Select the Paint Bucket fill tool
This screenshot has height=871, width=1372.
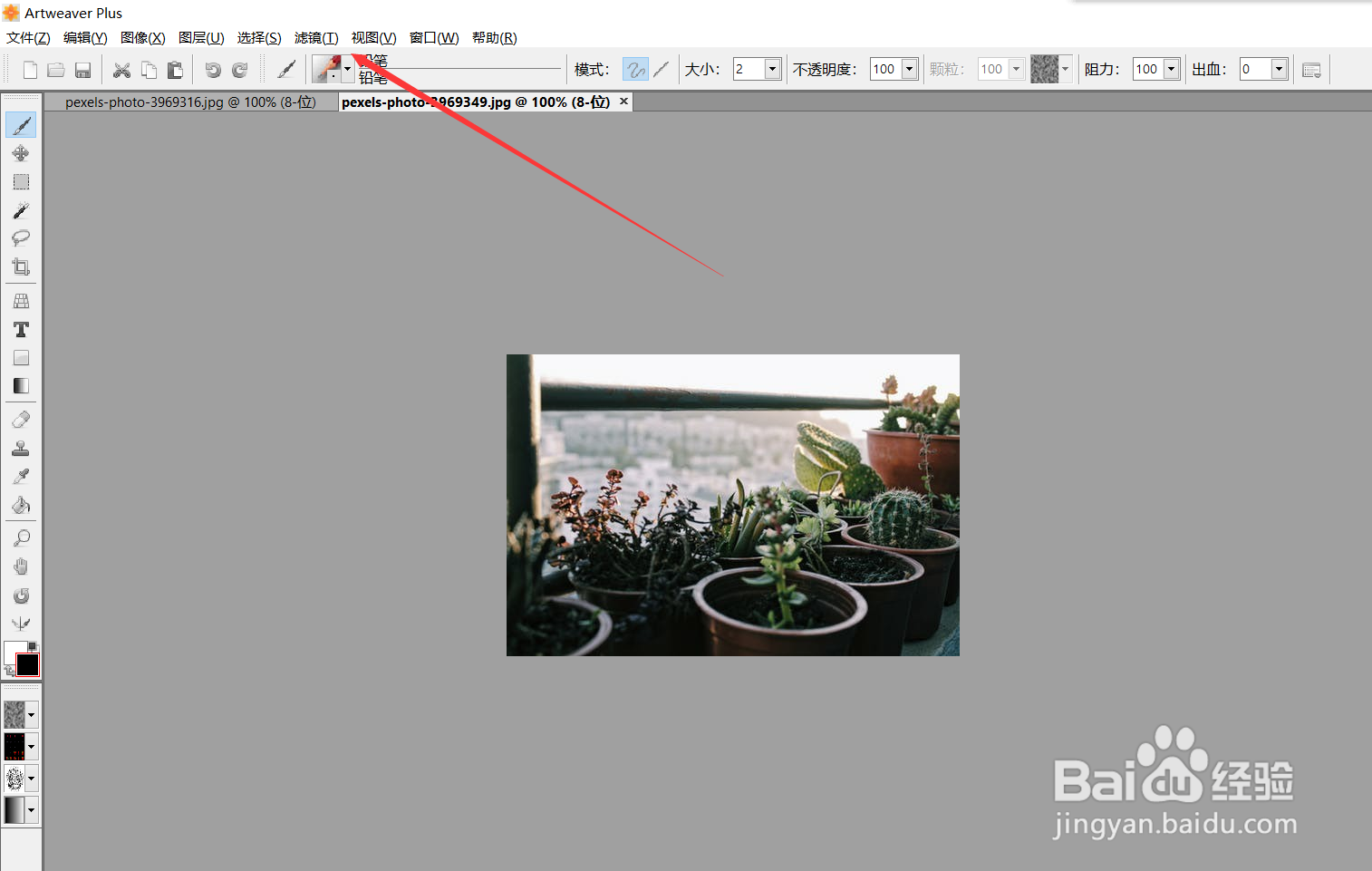(x=21, y=505)
